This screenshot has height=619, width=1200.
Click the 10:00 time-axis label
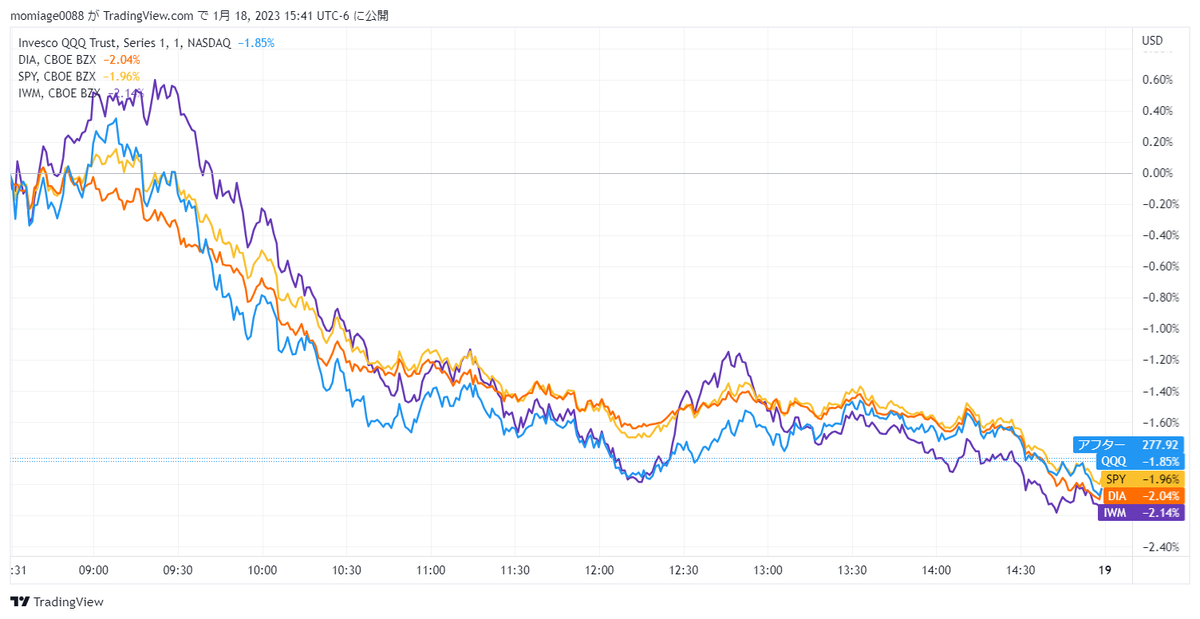tap(262, 570)
